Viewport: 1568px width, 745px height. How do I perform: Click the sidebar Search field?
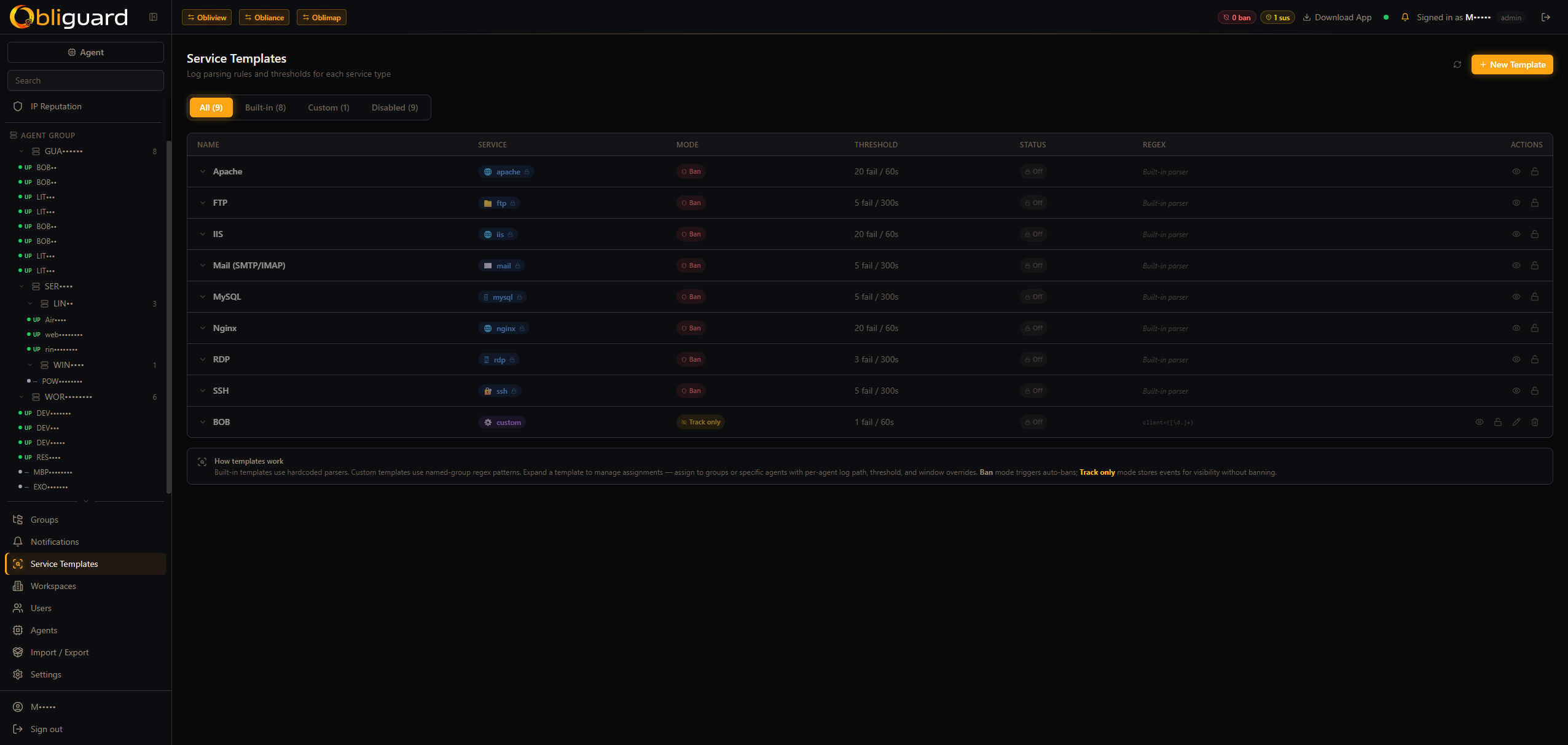click(85, 80)
